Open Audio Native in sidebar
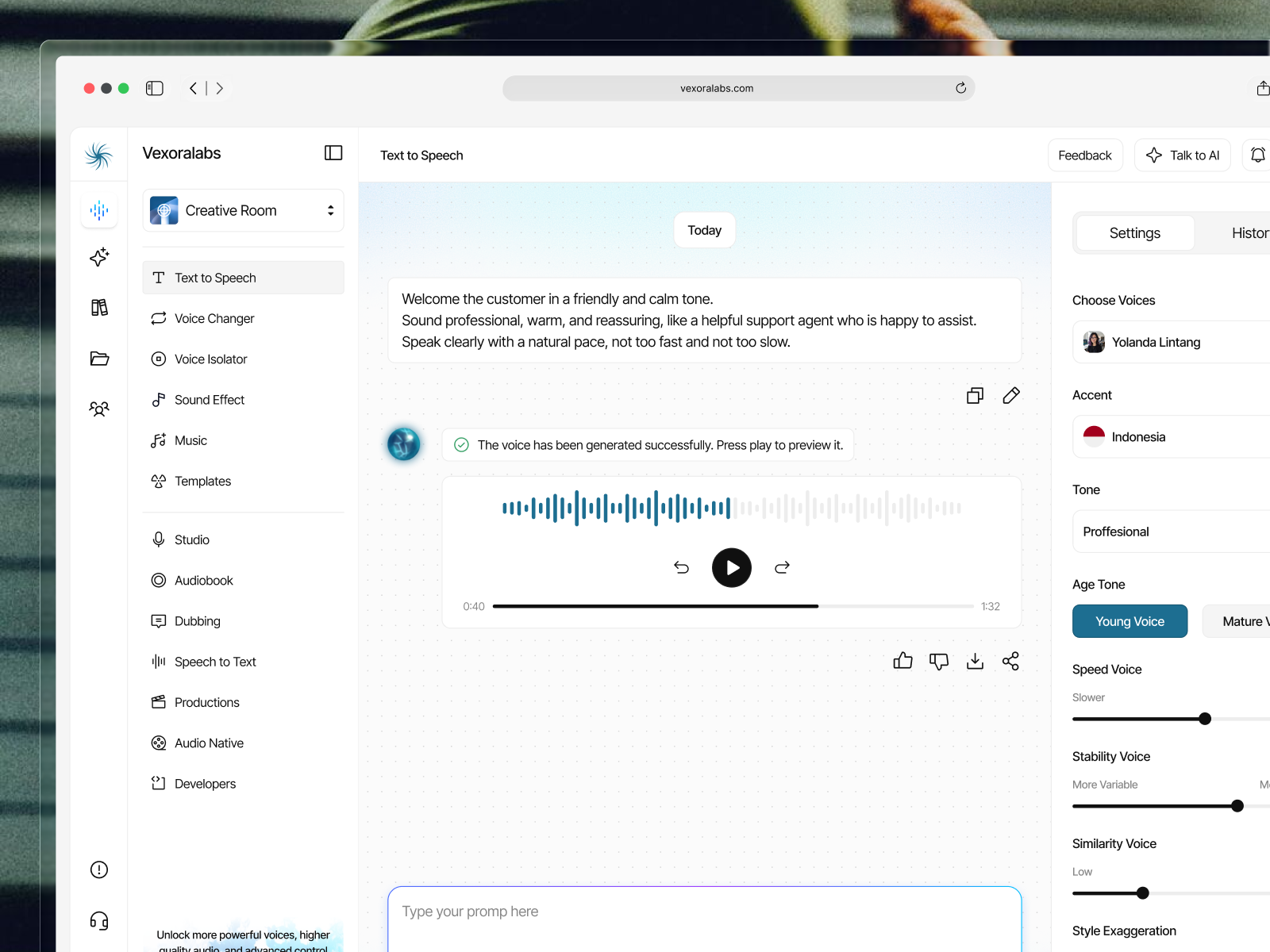 (243, 743)
